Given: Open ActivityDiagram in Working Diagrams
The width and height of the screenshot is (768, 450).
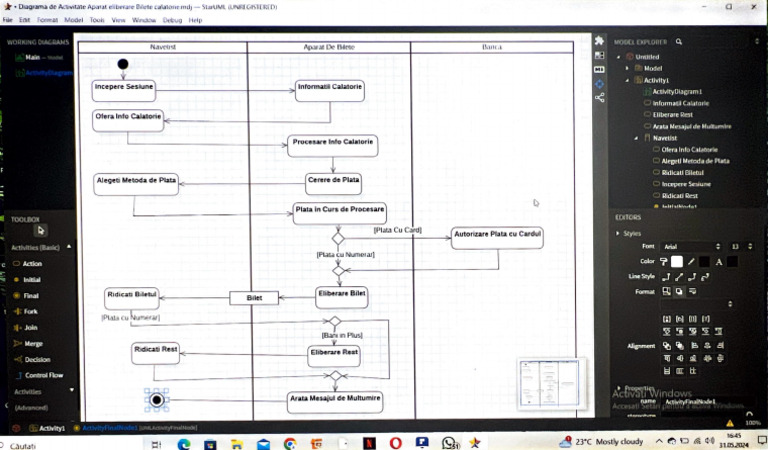Looking at the screenshot, I should (44, 73).
